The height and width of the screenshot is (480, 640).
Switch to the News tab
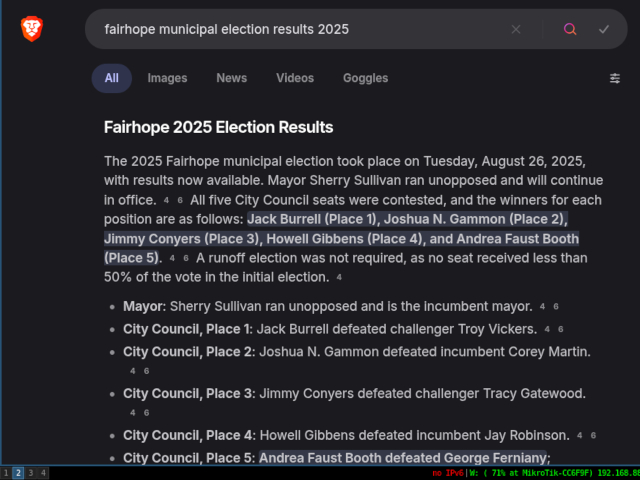(231, 78)
